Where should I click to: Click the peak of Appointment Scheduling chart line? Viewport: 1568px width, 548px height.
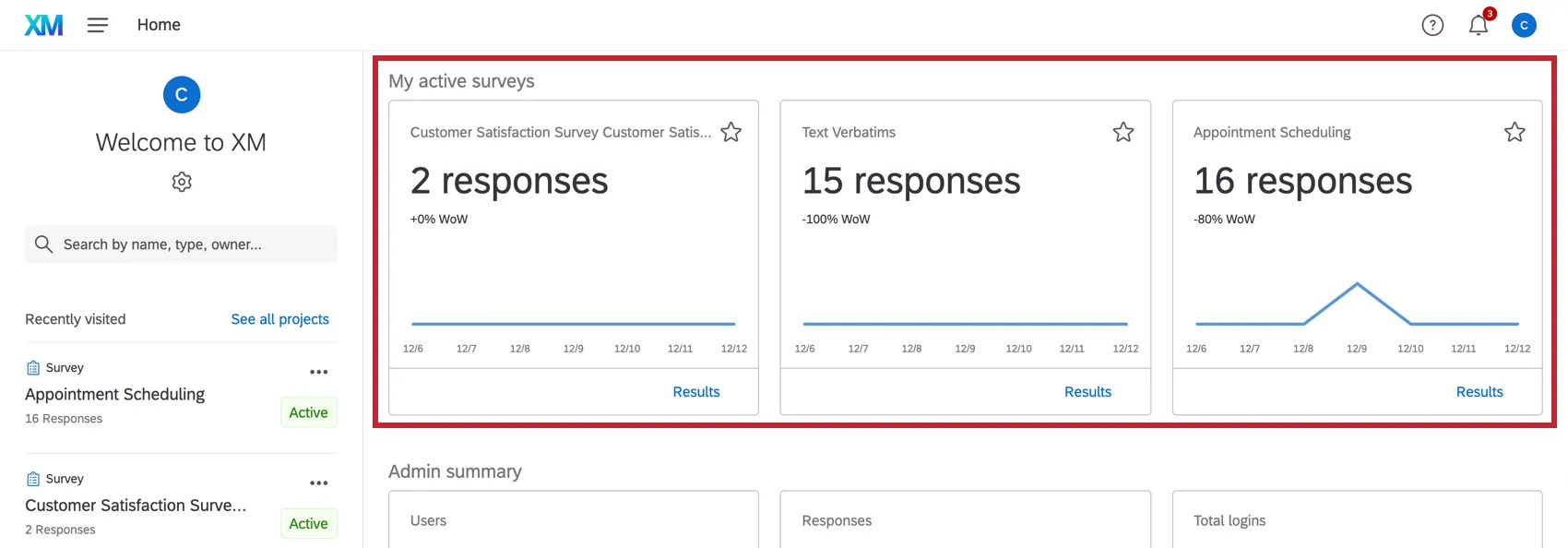pyautogui.click(x=1357, y=284)
